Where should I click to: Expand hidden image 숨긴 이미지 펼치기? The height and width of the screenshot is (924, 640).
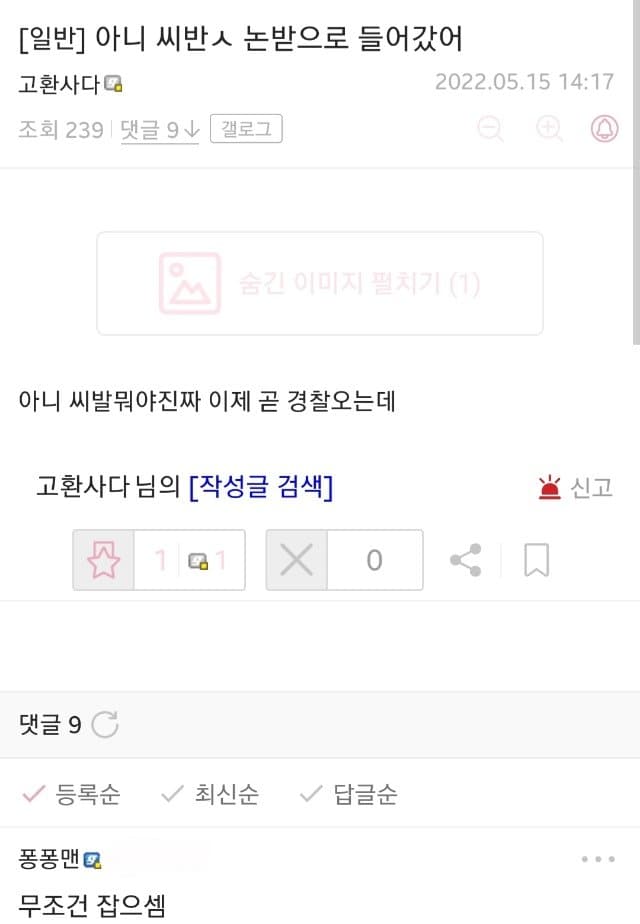(320, 283)
